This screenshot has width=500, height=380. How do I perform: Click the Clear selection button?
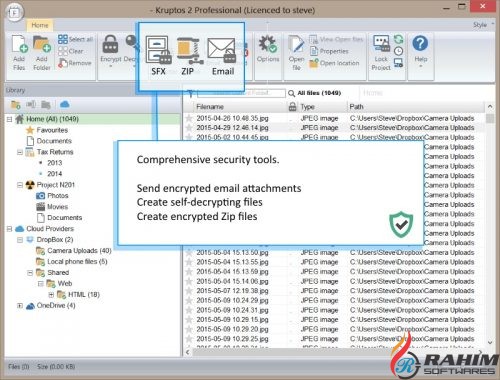tap(71, 51)
